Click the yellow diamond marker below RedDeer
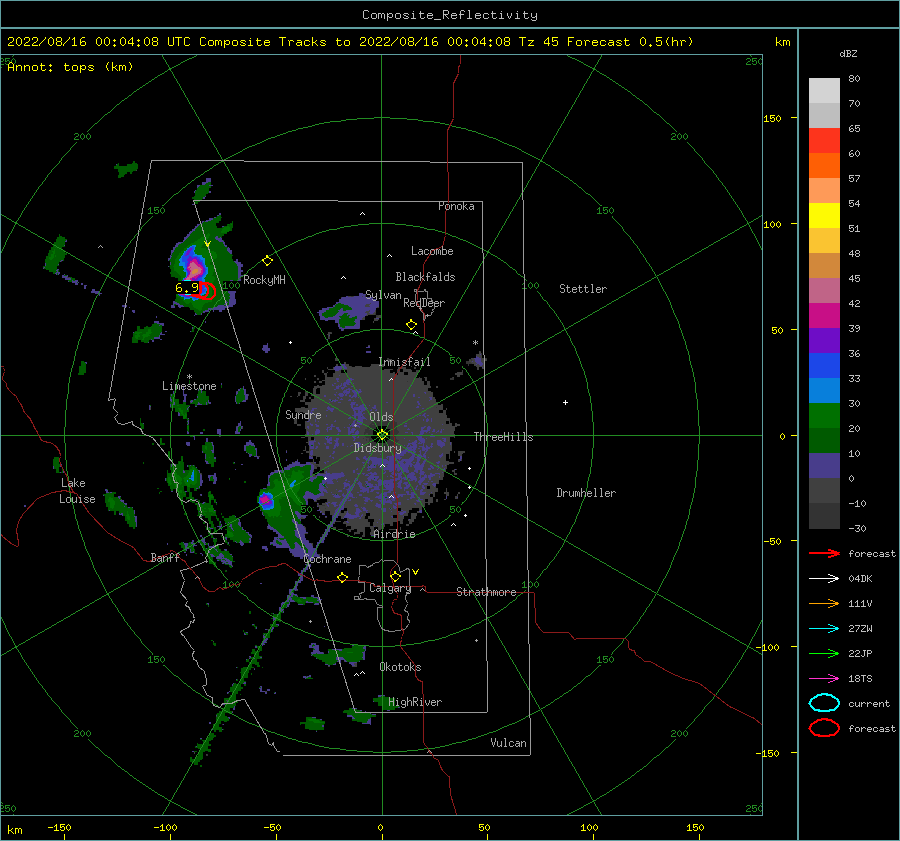This screenshot has width=900, height=841. click(411, 325)
